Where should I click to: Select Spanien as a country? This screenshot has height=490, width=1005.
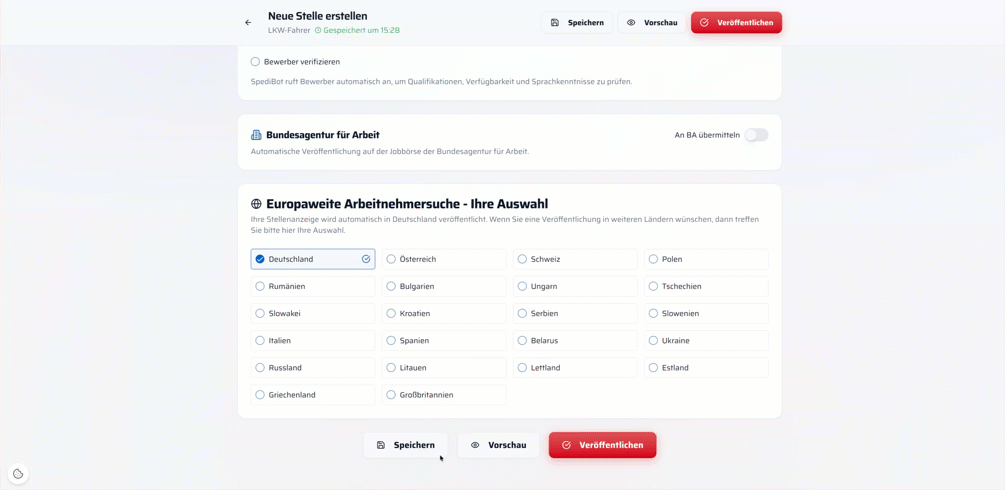pos(444,341)
